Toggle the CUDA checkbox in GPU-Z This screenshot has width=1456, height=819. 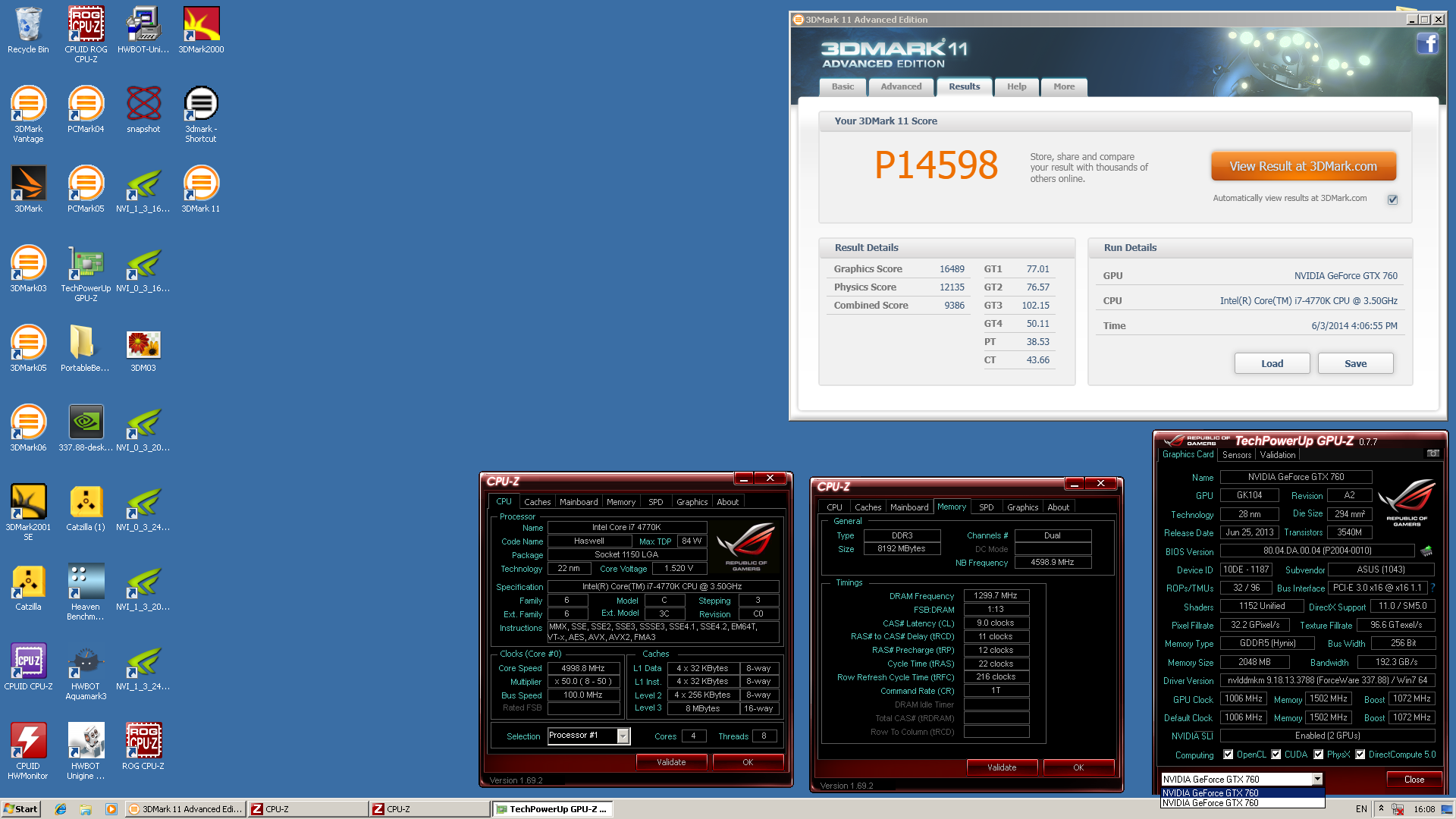pyautogui.click(x=1276, y=755)
